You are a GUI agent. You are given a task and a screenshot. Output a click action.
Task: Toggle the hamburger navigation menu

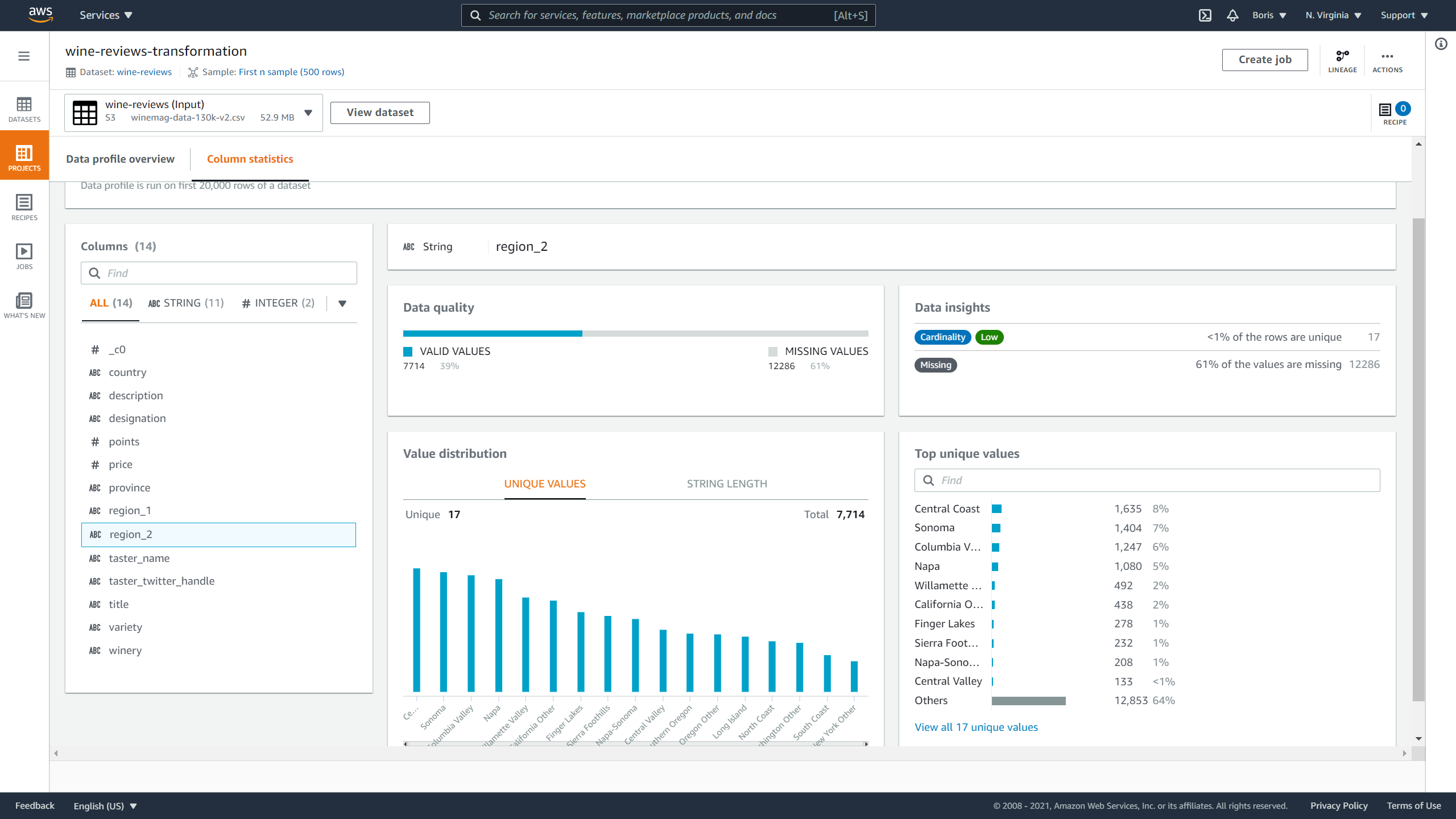click(x=24, y=56)
